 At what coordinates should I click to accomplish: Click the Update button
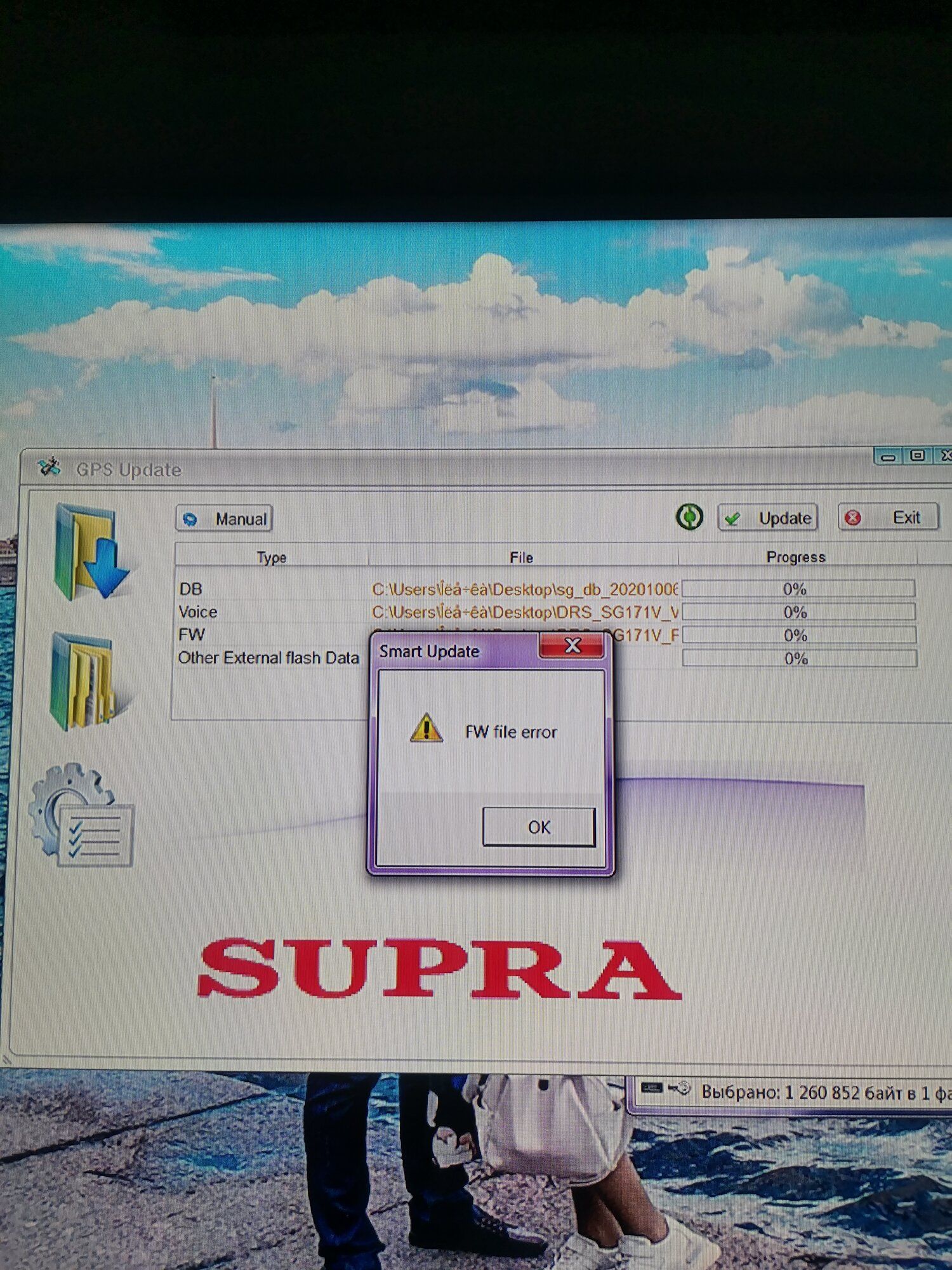point(767,518)
